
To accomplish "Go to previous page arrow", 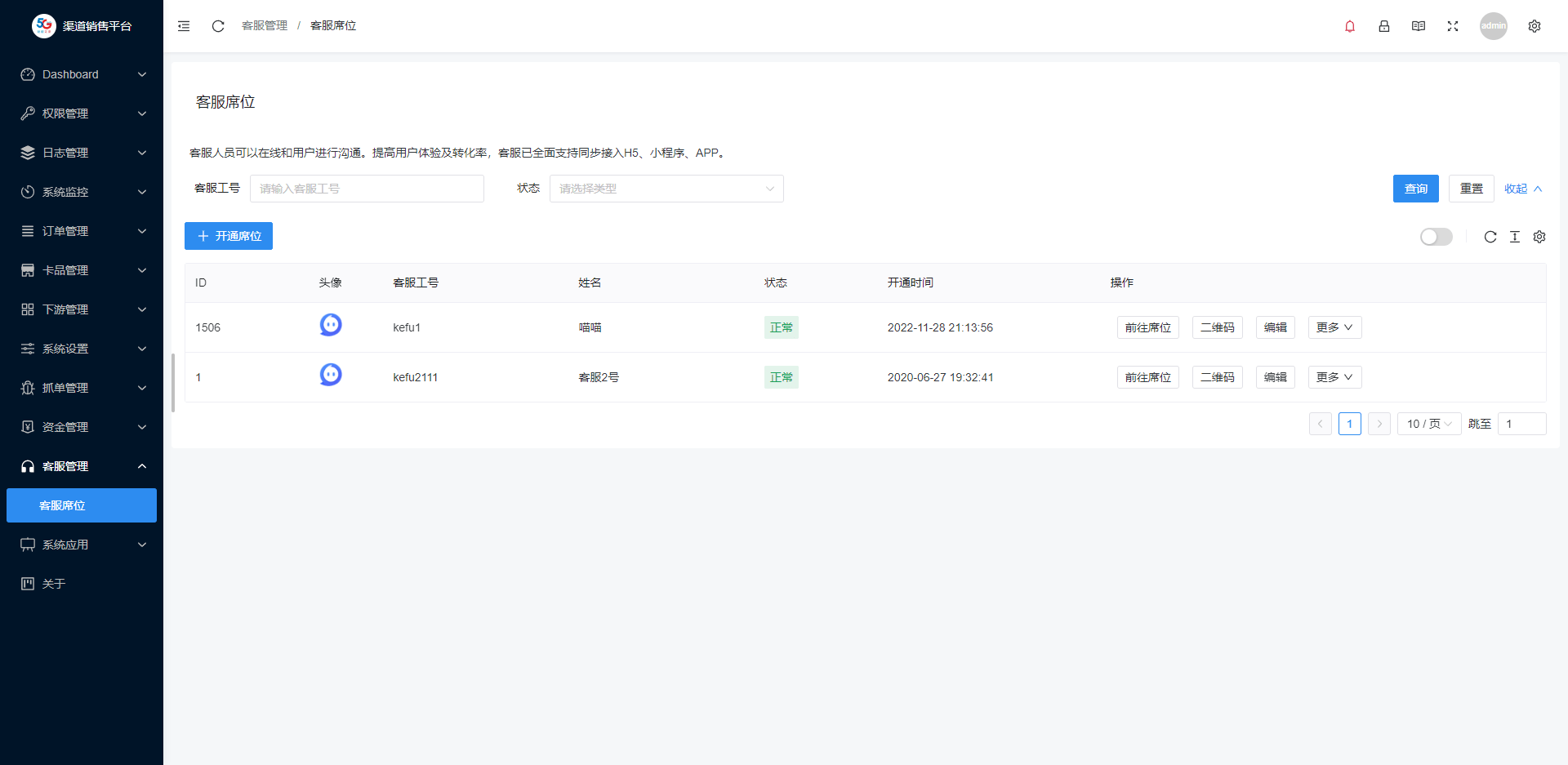I will [1321, 424].
